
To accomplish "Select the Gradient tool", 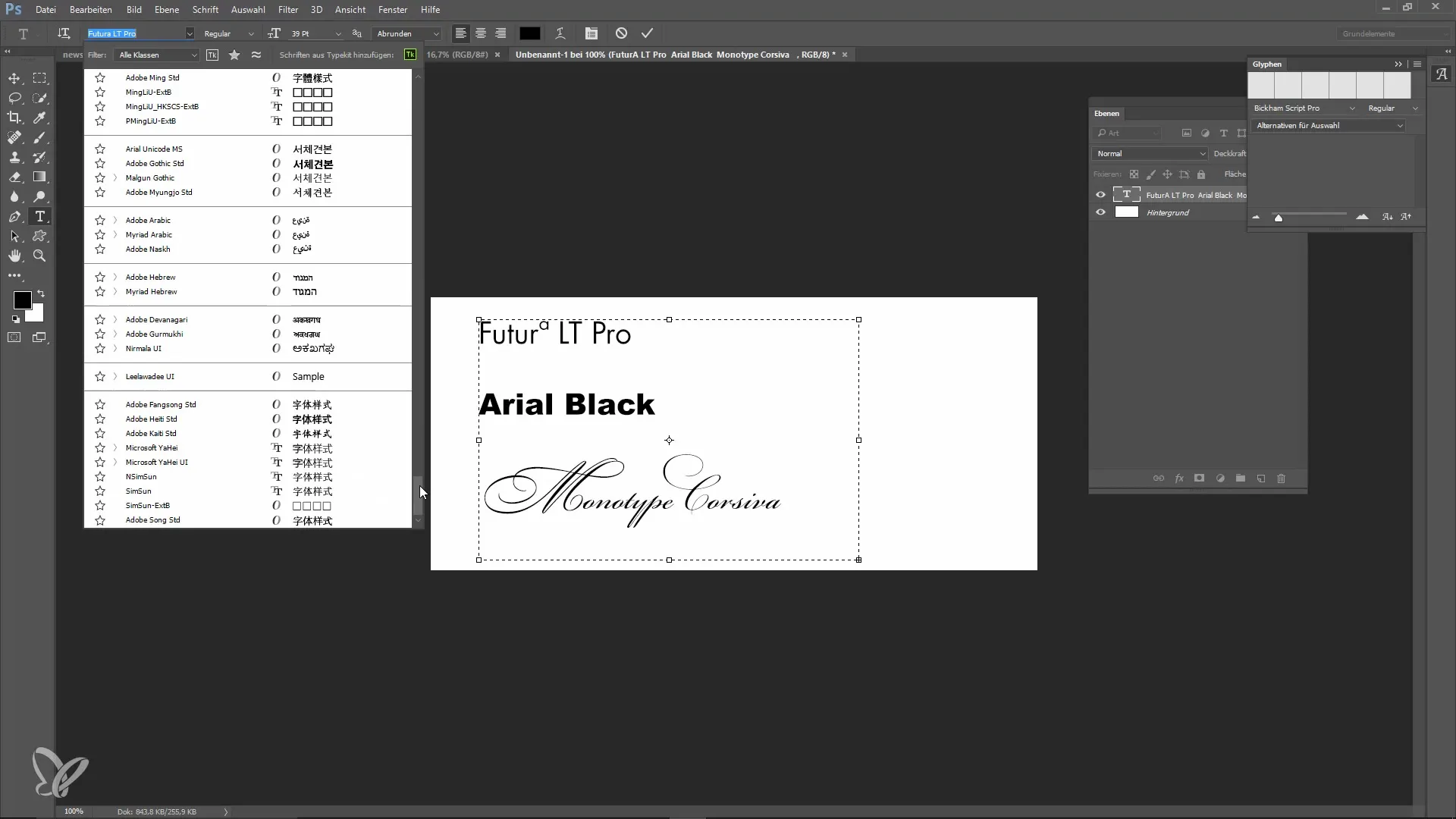I will pyautogui.click(x=39, y=177).
